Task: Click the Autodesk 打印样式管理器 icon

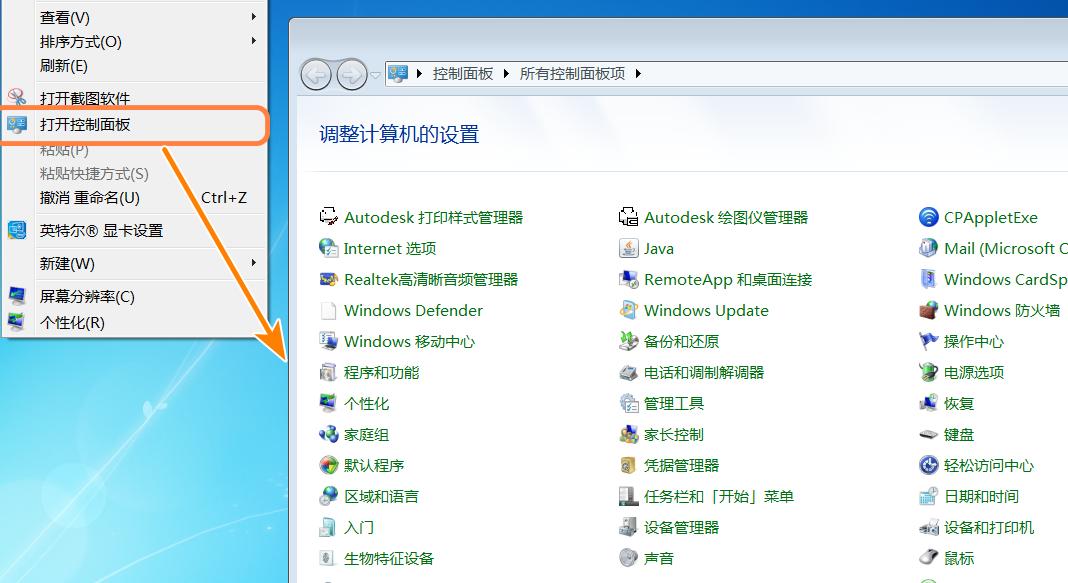Action: click(329, 217)
